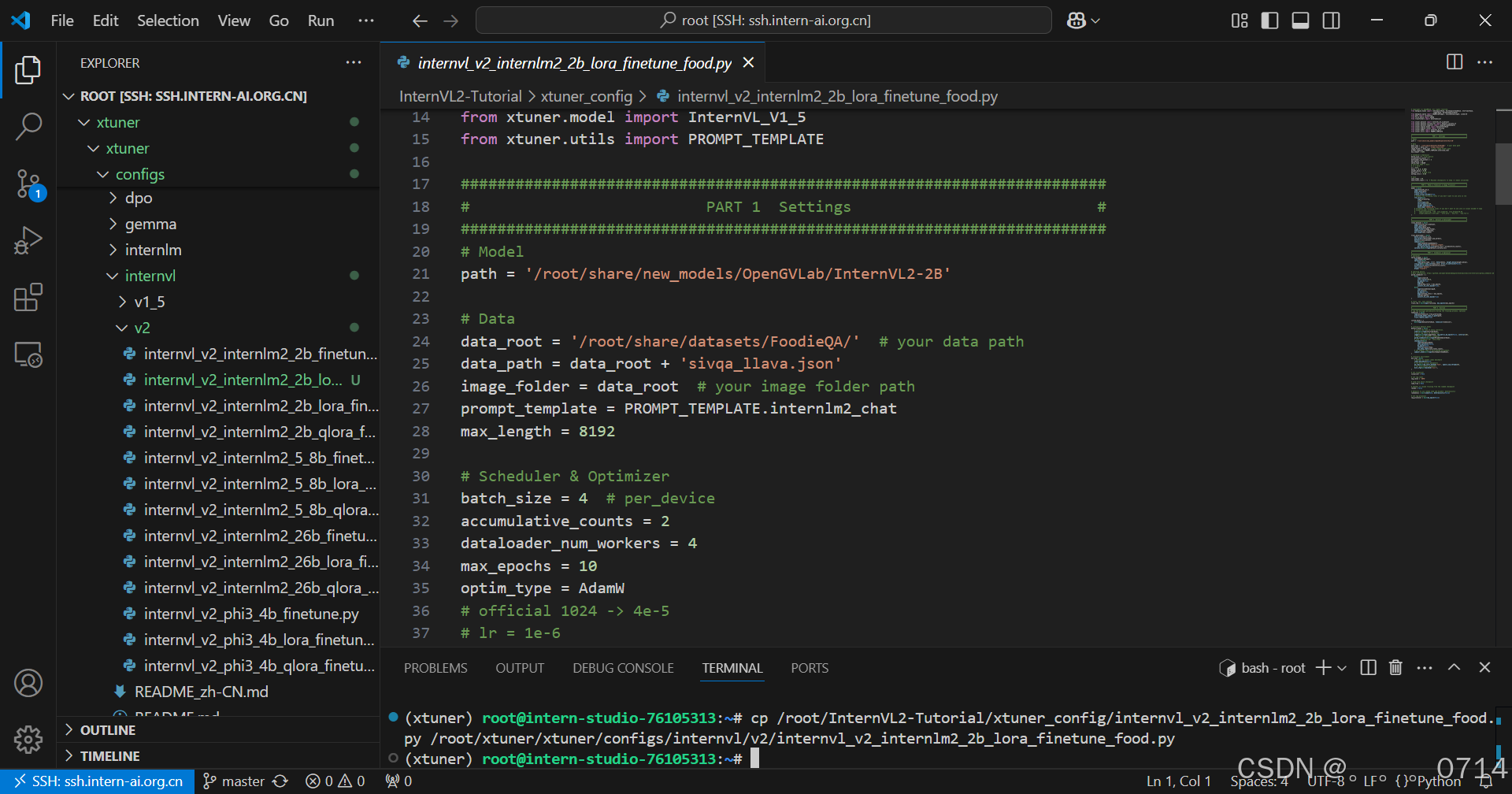Open Accounts menu icon
The image size is (1512, 794).
[x=28, y=683]
